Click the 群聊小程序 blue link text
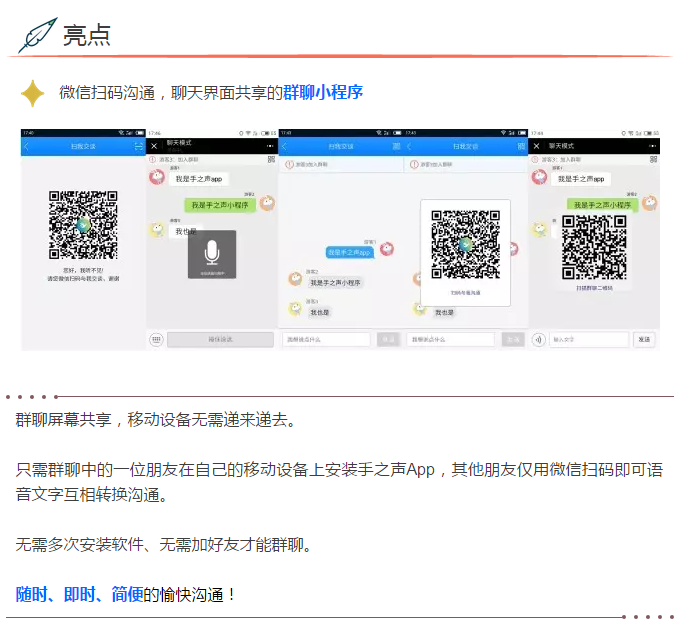The height and width of the screenshot is (639, 695). 322,93
